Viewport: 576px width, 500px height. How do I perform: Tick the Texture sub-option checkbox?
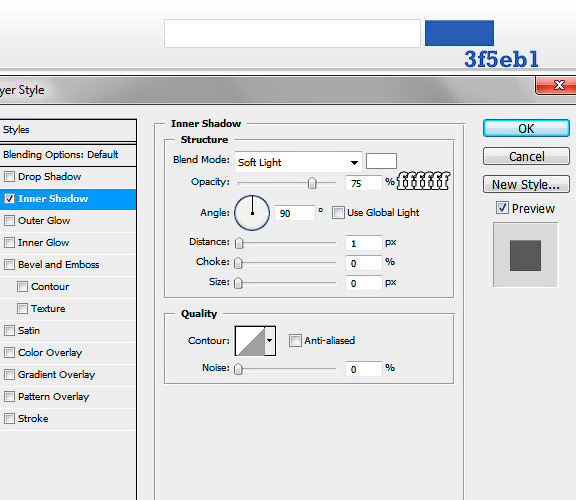click(x=22, y=309)
